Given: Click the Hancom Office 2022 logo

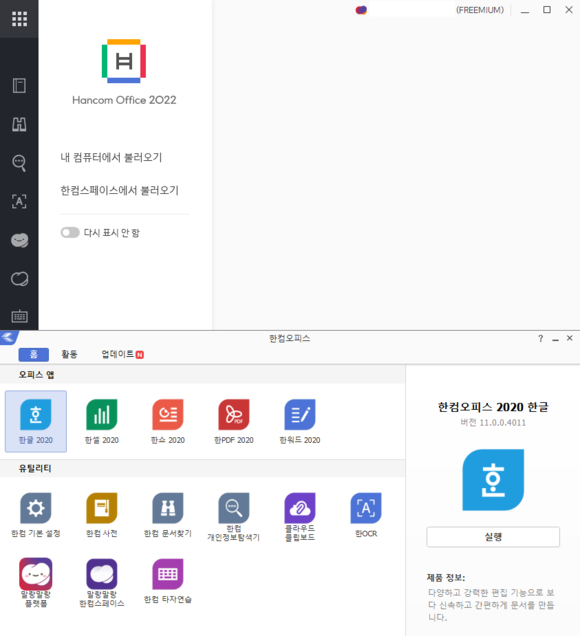Looking at the screenshot, I should 124,61.
